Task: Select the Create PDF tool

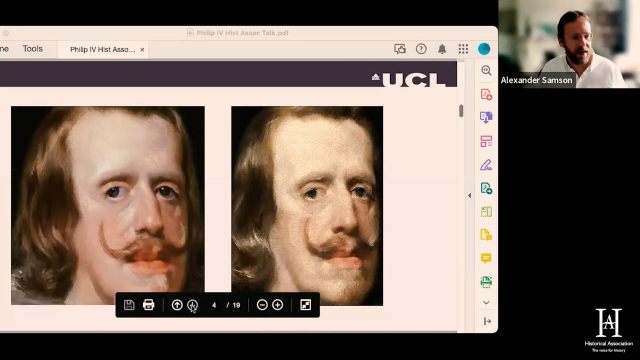Action: [x=486, y=94]
